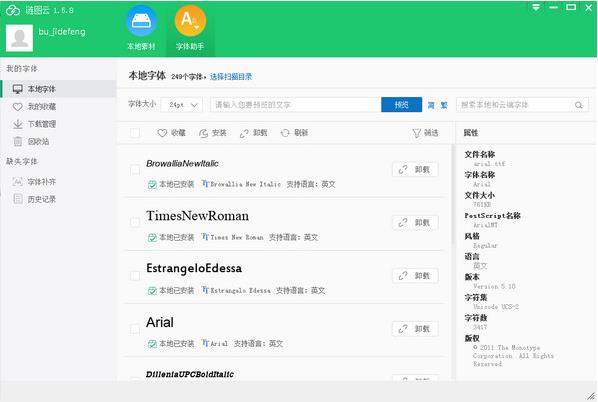Open the title bar dropdown menu arrow
598x402 pixels.
coord(536,7)
